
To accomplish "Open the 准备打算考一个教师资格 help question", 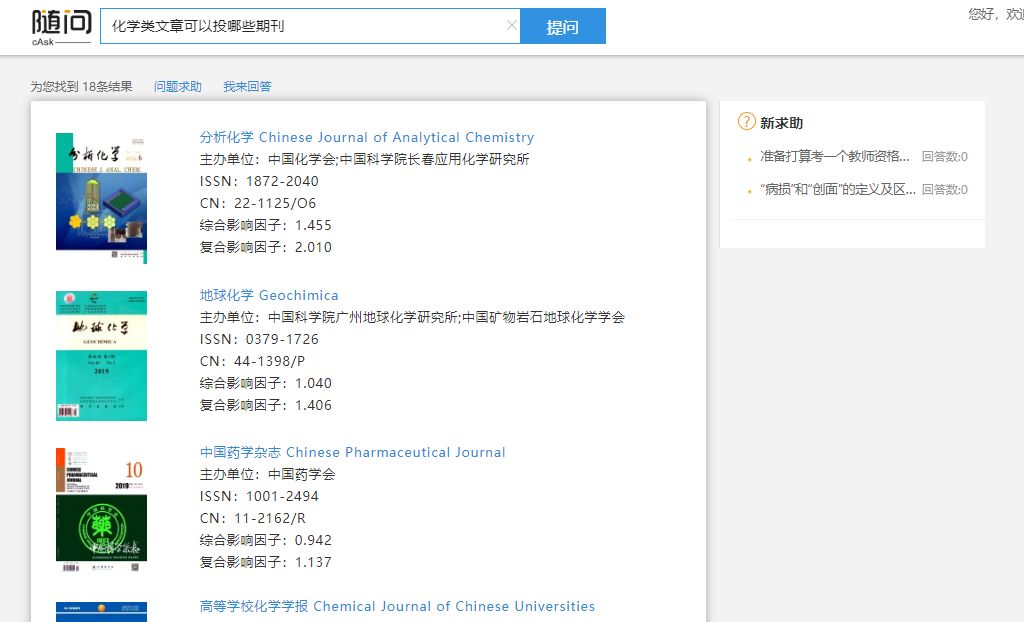I will (834, 156).
